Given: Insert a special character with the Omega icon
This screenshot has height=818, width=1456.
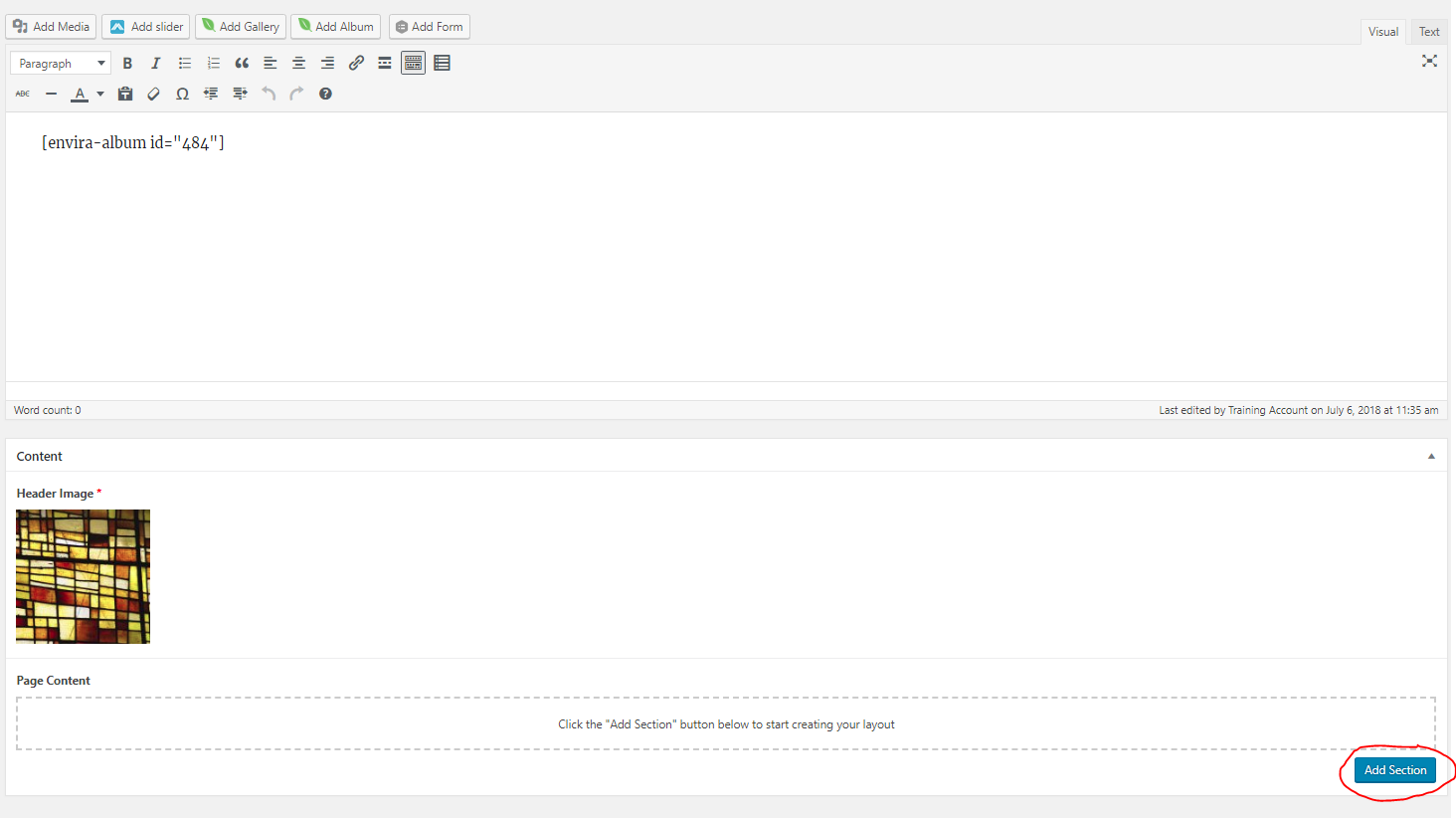Looking at the screenshot, I should 182,94.
